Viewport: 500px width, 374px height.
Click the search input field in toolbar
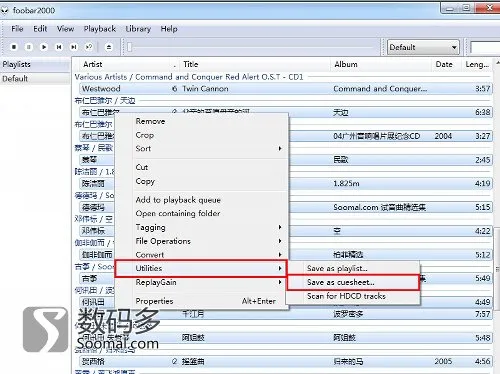click(x=485, y=47)
